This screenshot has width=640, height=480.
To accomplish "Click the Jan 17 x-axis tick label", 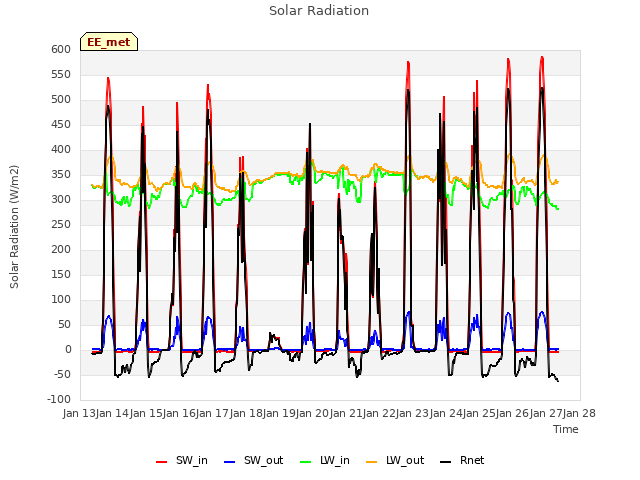I will click(x=213, y=413).
